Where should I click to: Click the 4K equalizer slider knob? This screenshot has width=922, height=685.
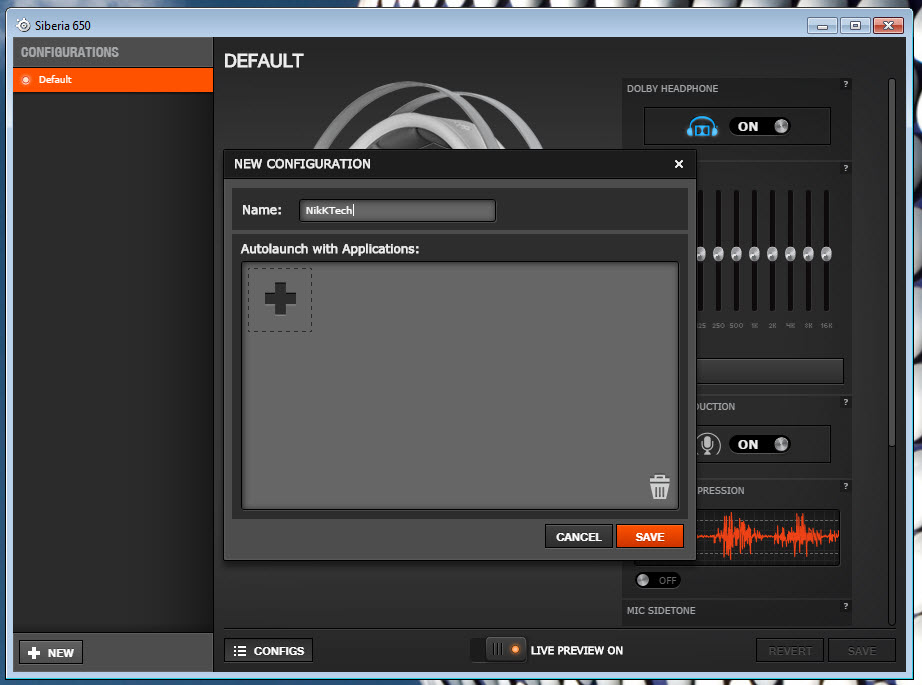[x=790, y=253]
